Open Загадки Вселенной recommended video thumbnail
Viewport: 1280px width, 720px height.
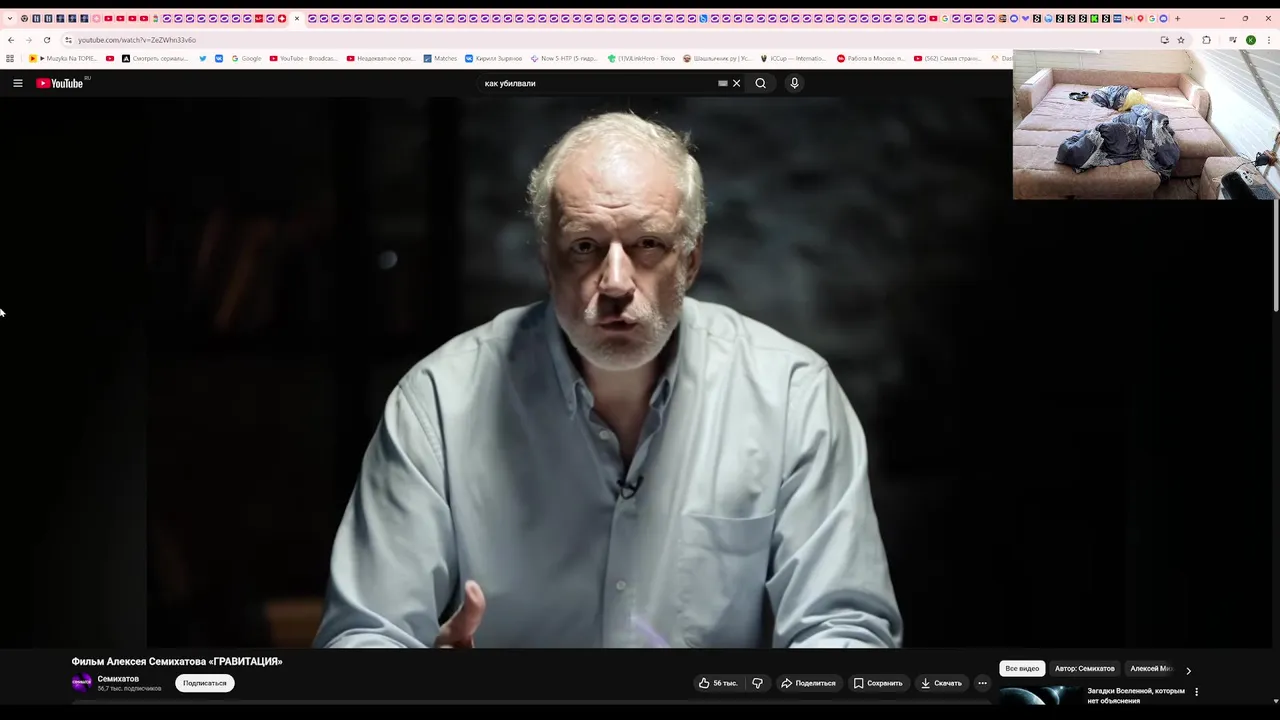tap(1040, 696)
